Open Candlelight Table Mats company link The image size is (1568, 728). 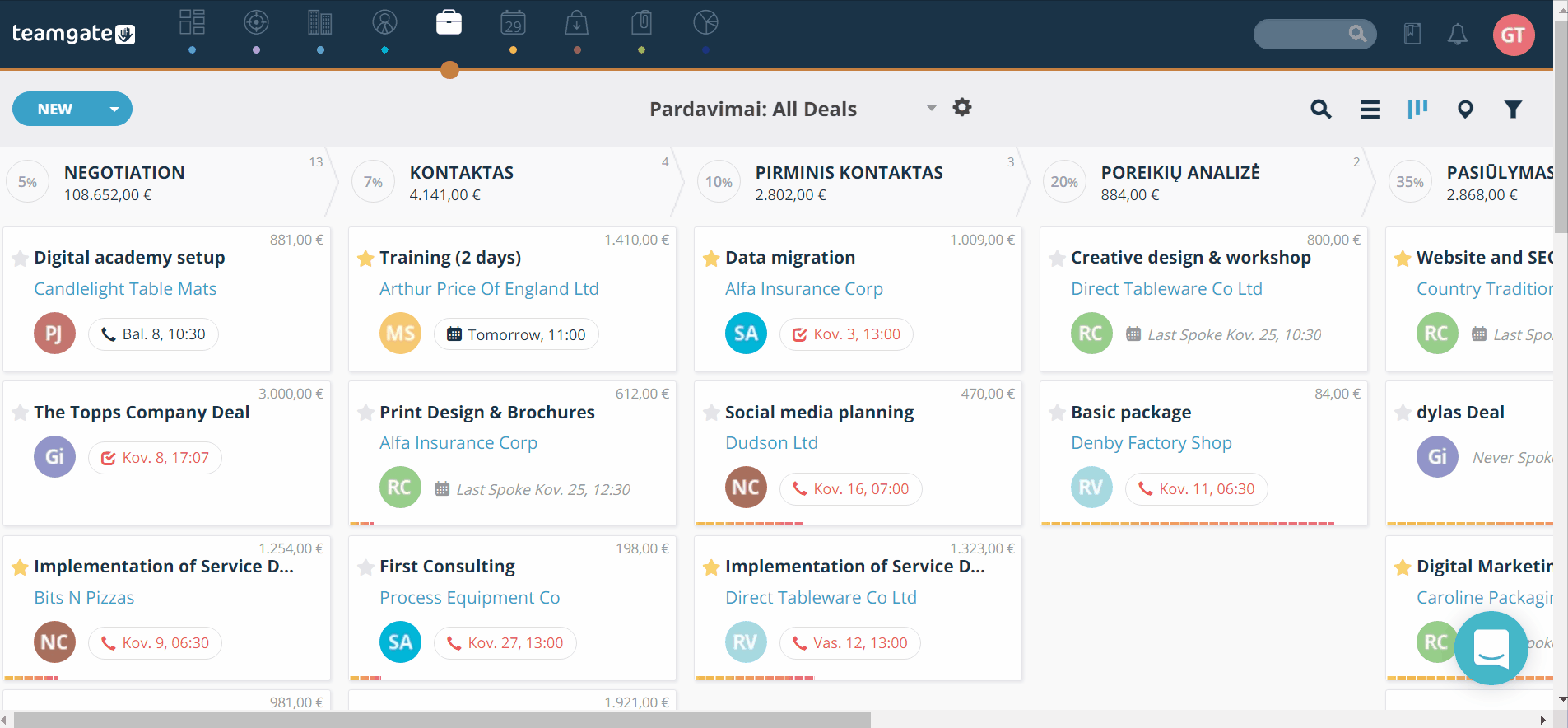[x=125, y=289]
